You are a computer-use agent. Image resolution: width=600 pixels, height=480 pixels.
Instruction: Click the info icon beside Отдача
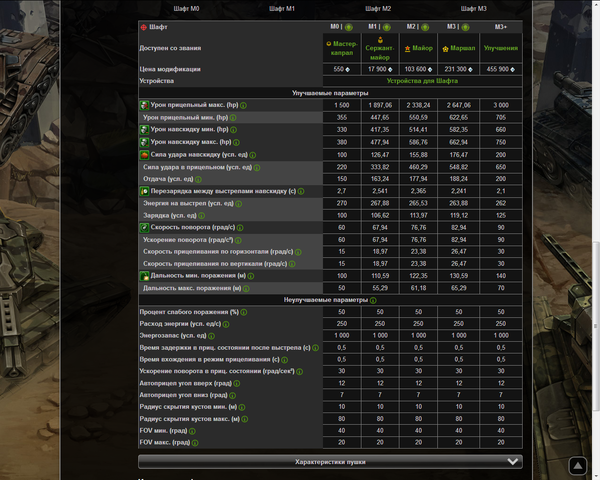point(198,179)
